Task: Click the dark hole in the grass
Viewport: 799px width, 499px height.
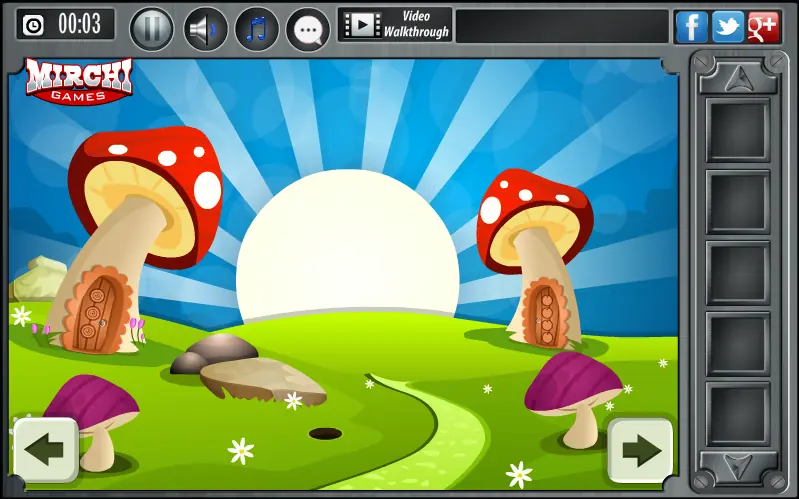Action: click(325, 434)
